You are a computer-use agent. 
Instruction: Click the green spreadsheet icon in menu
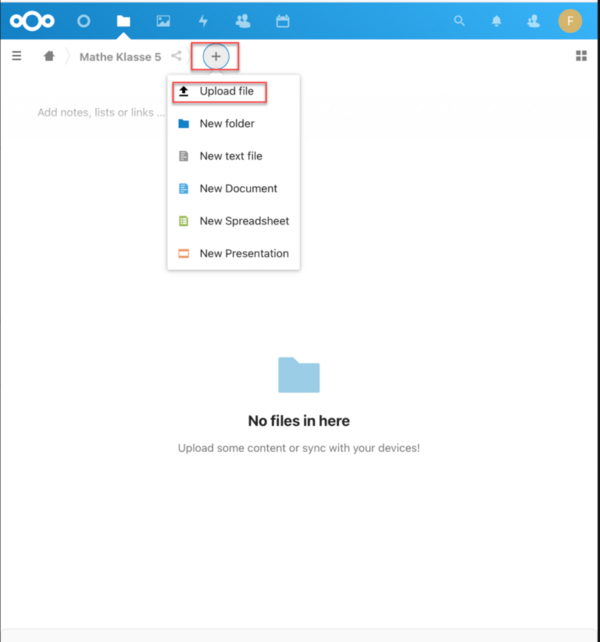pos(183,221)
